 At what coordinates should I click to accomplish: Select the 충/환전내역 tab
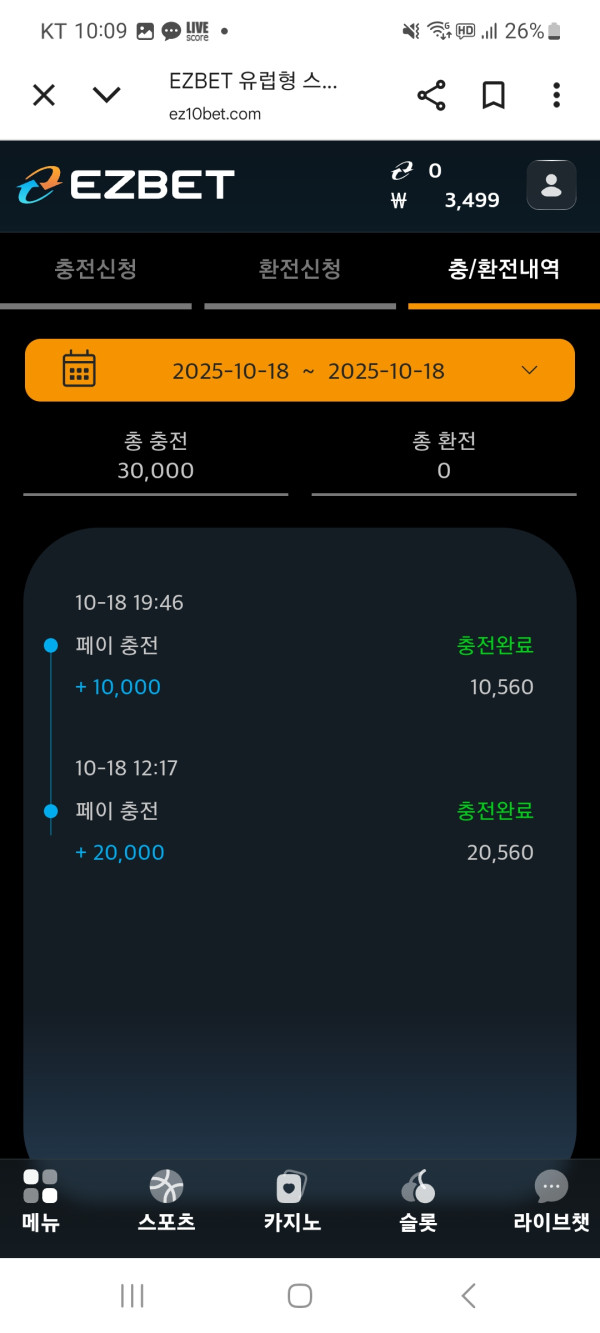pyautogui.click(x=504, y=269)
